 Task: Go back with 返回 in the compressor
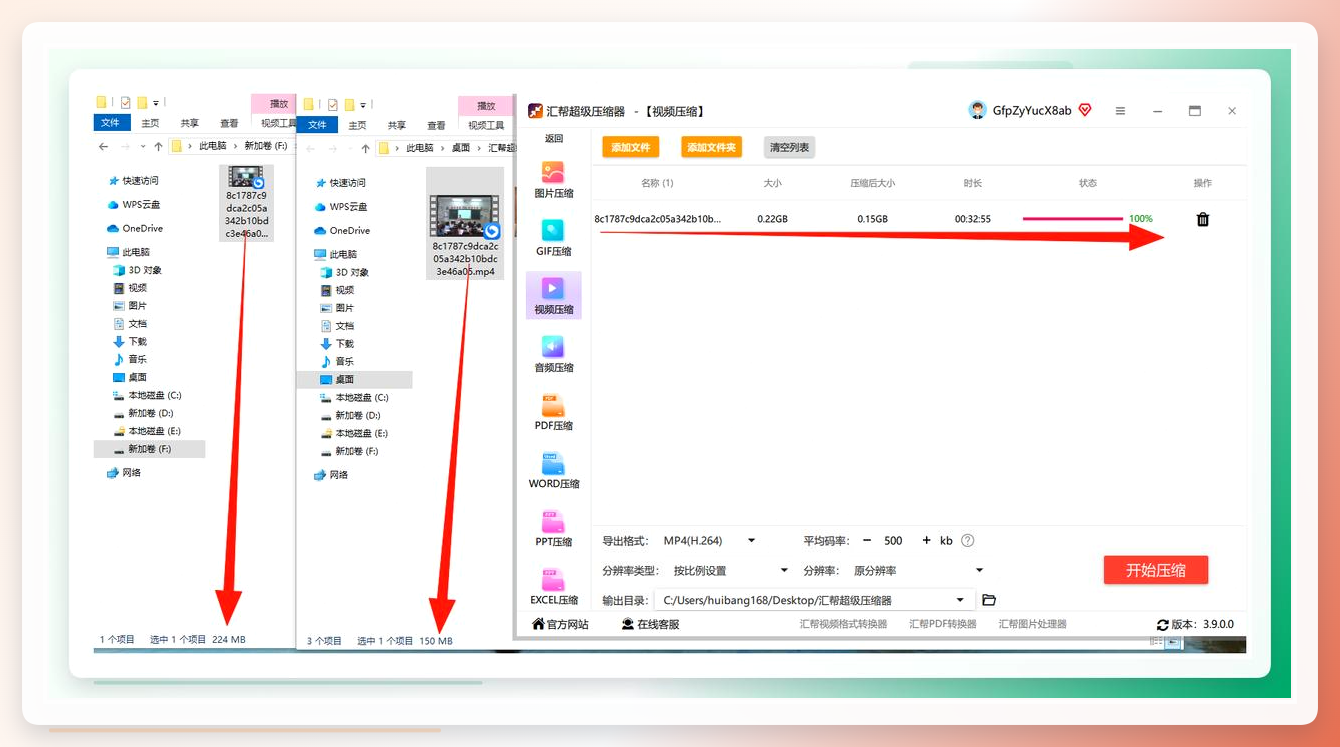(x=554, y=139)
